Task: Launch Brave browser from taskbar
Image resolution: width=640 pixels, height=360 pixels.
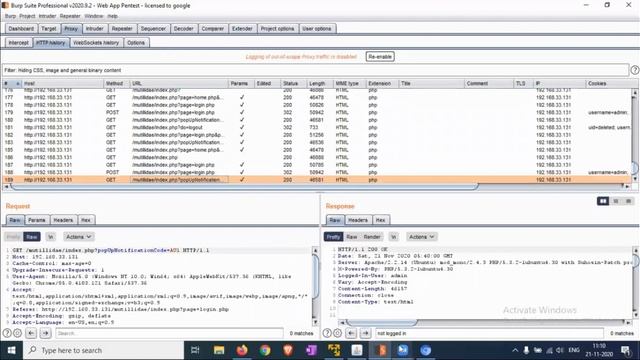Action: [x=288, y=350]
